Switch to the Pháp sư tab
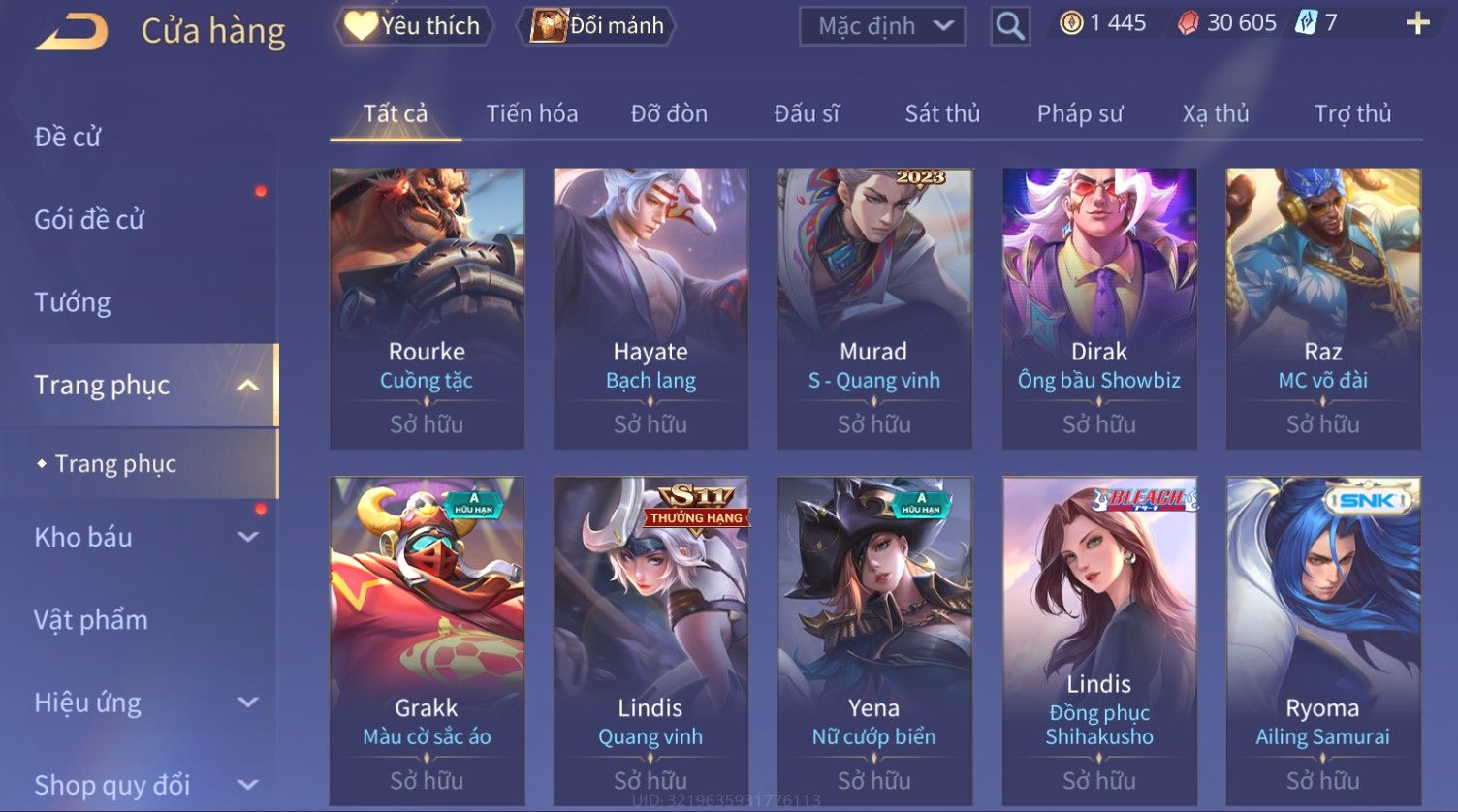The height and width of the screenshot is (812, 1458). 1080,113
